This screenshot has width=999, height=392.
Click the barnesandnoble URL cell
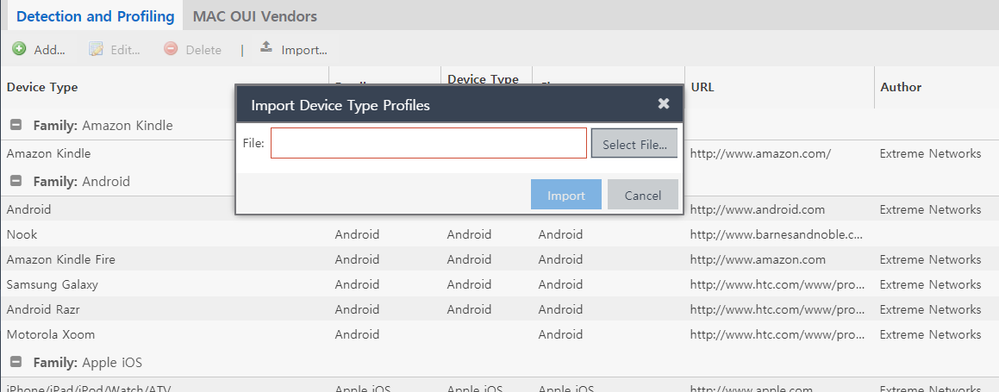pos(777,235)
